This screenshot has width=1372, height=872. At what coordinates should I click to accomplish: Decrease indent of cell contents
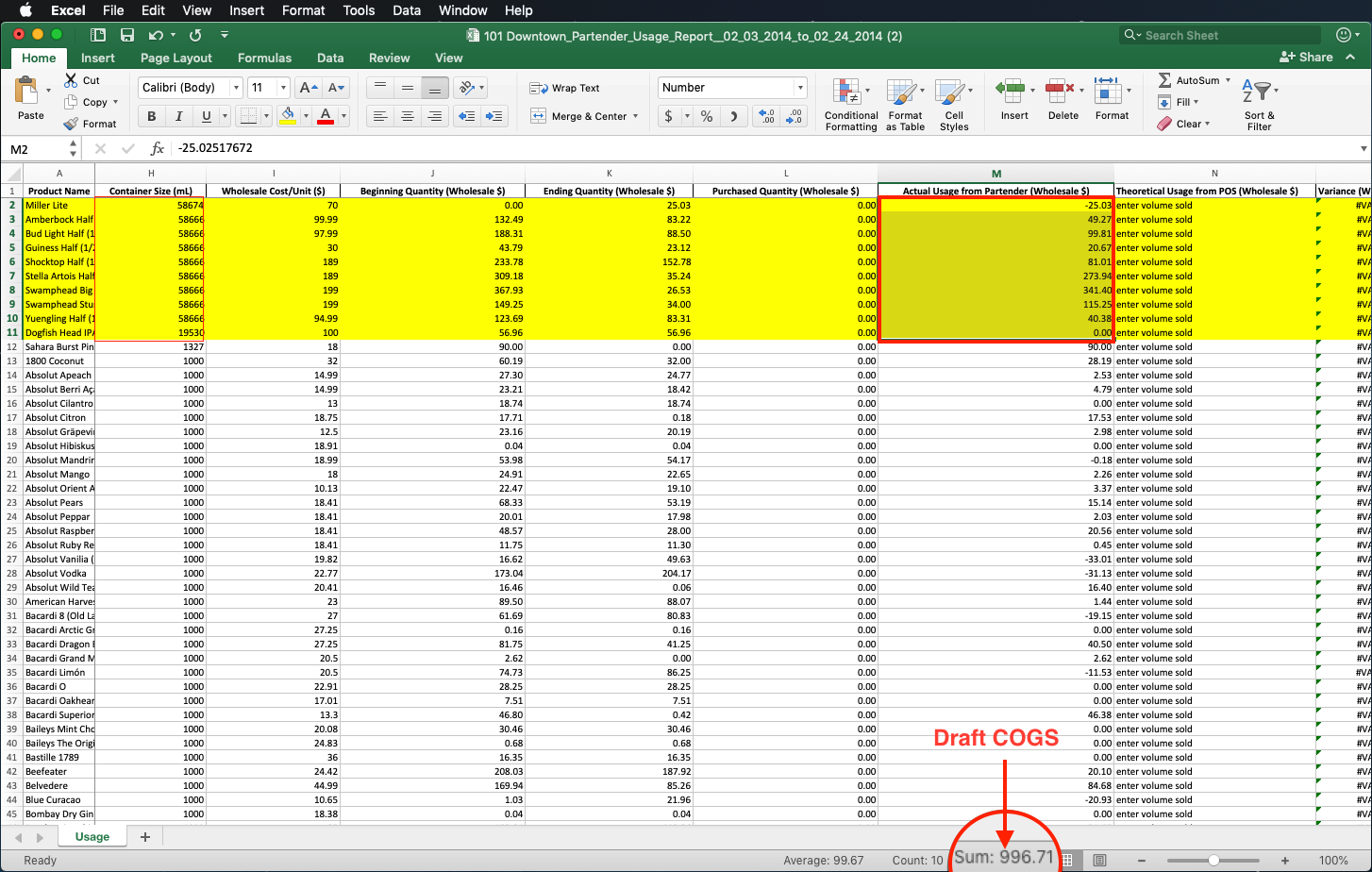(466, 117)
